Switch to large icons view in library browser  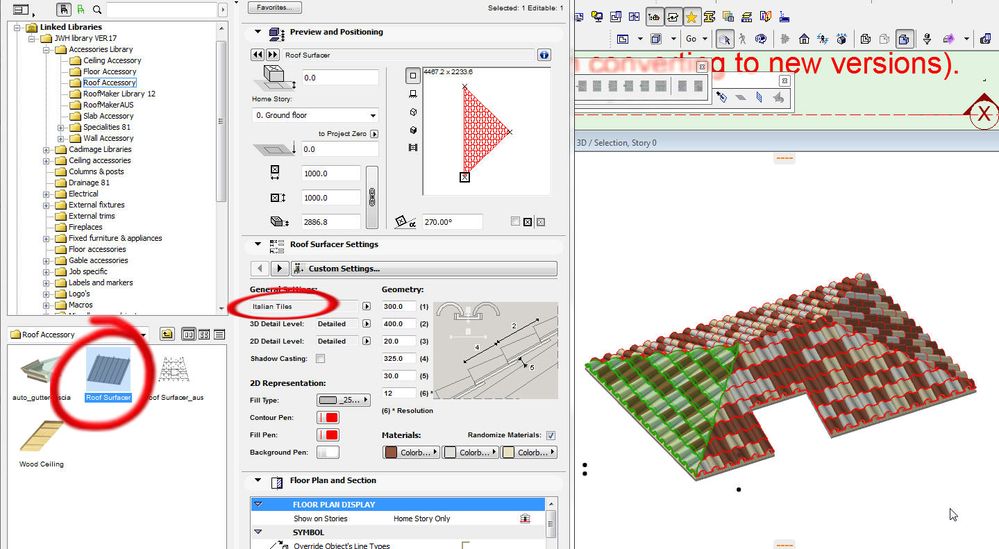tap(189, 334)
